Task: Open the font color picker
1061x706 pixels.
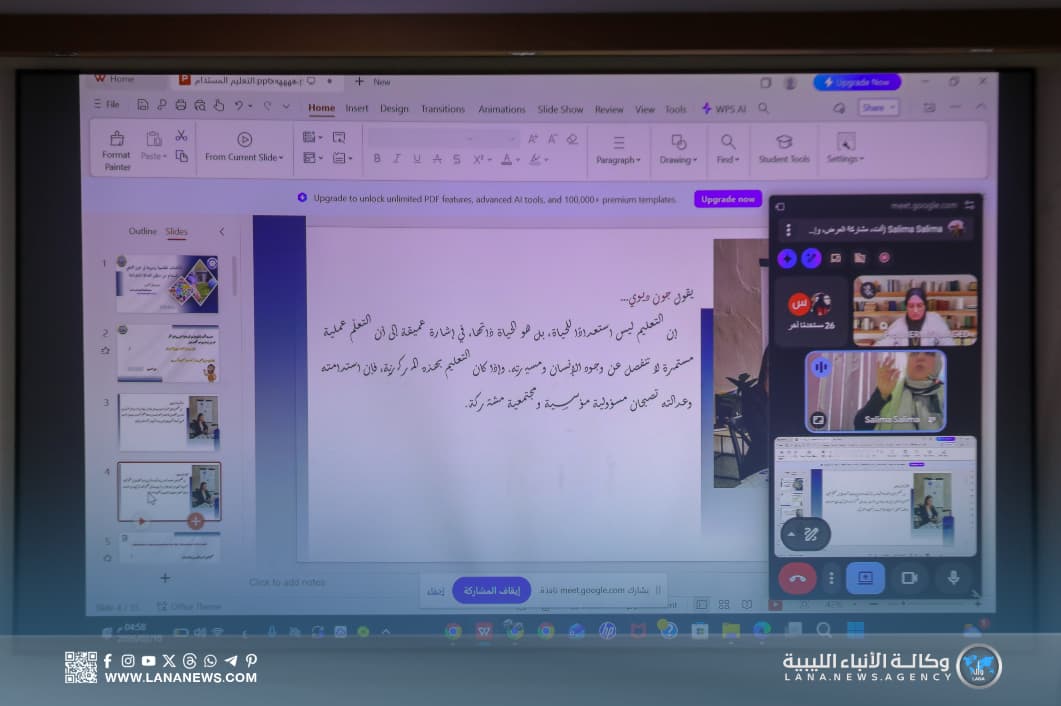Action: [508, 159]
